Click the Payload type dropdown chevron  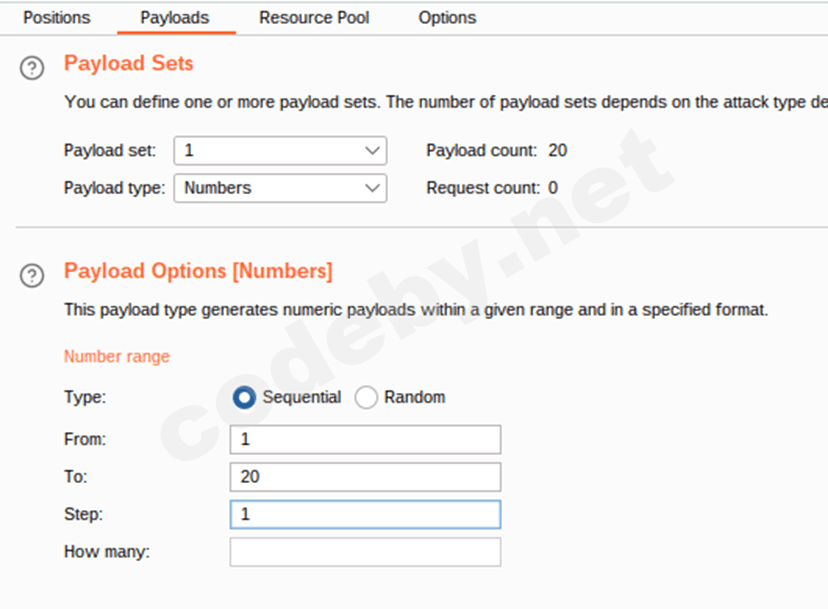pyautogui.click(x=373, y=188)
